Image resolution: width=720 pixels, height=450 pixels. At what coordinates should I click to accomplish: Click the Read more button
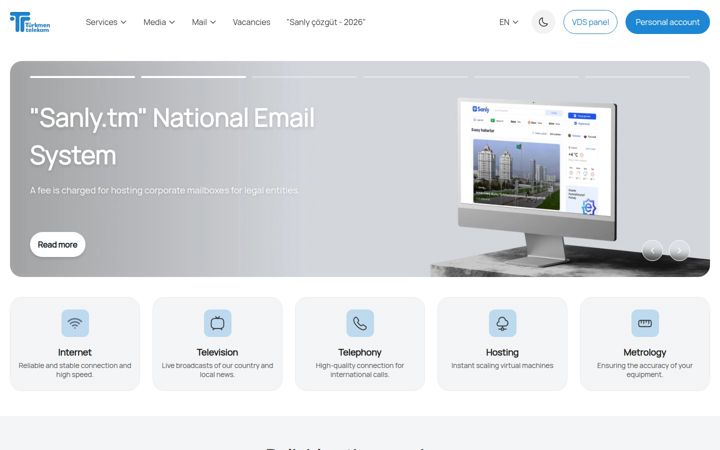[57, 245]
